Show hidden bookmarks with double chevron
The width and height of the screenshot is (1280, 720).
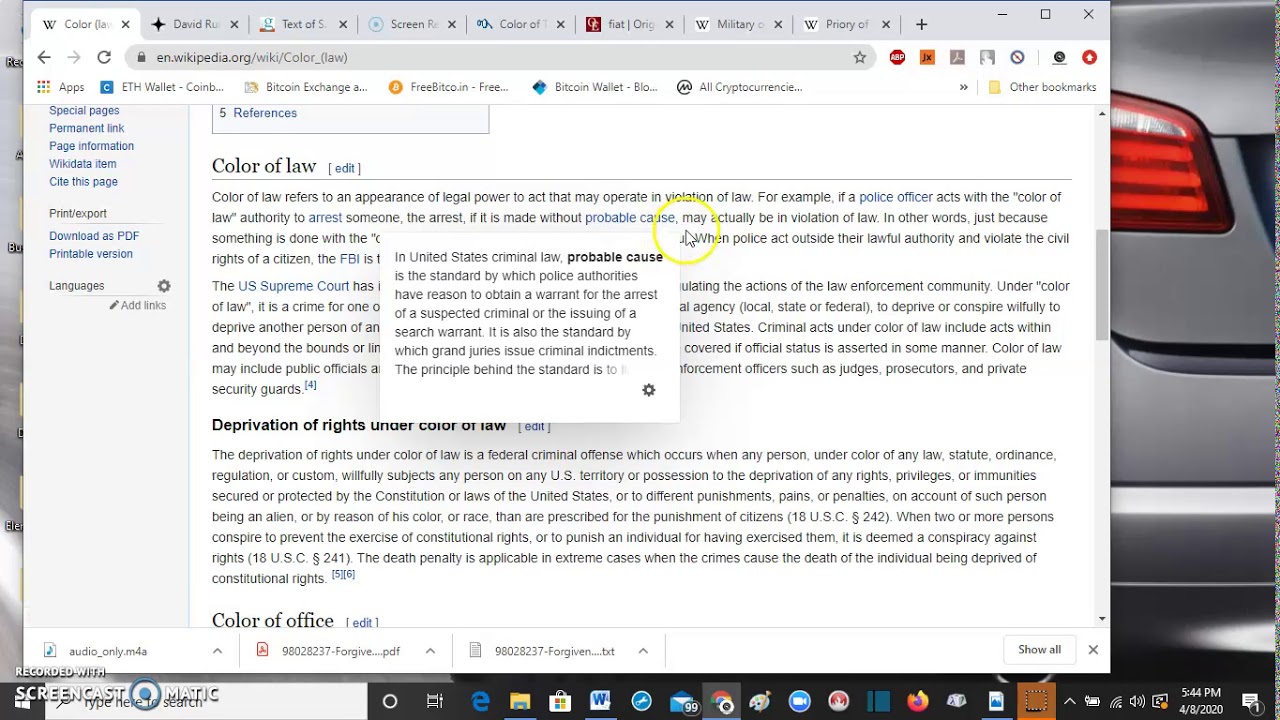(963, 87)
